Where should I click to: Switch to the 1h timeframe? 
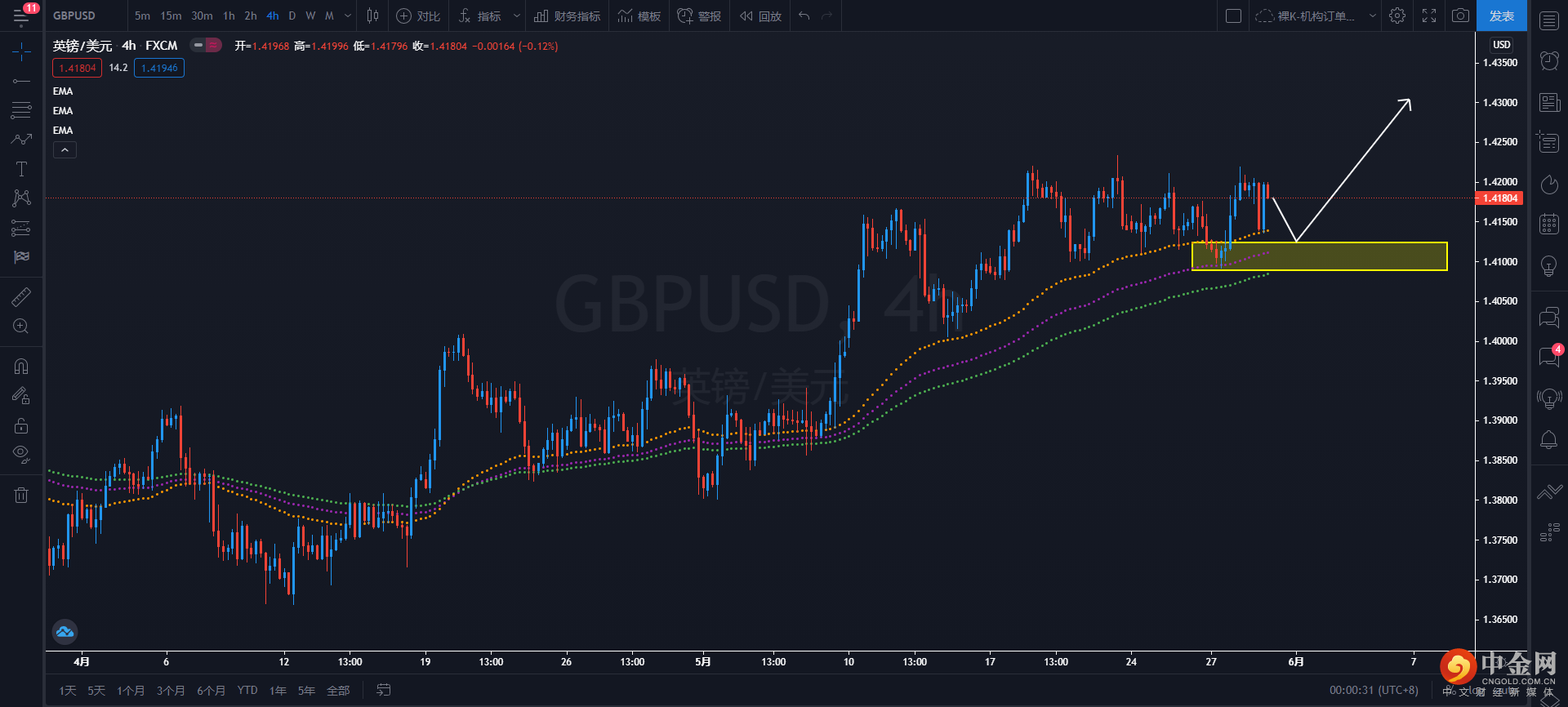pyautogui.click(x=229, y=16)
